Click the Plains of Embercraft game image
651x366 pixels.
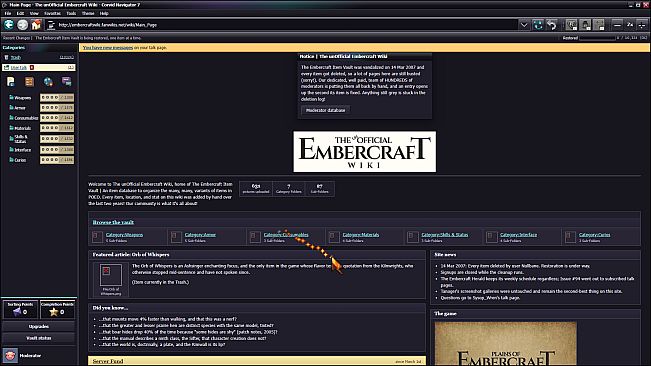pyautogui.click(x=505, y=344)
